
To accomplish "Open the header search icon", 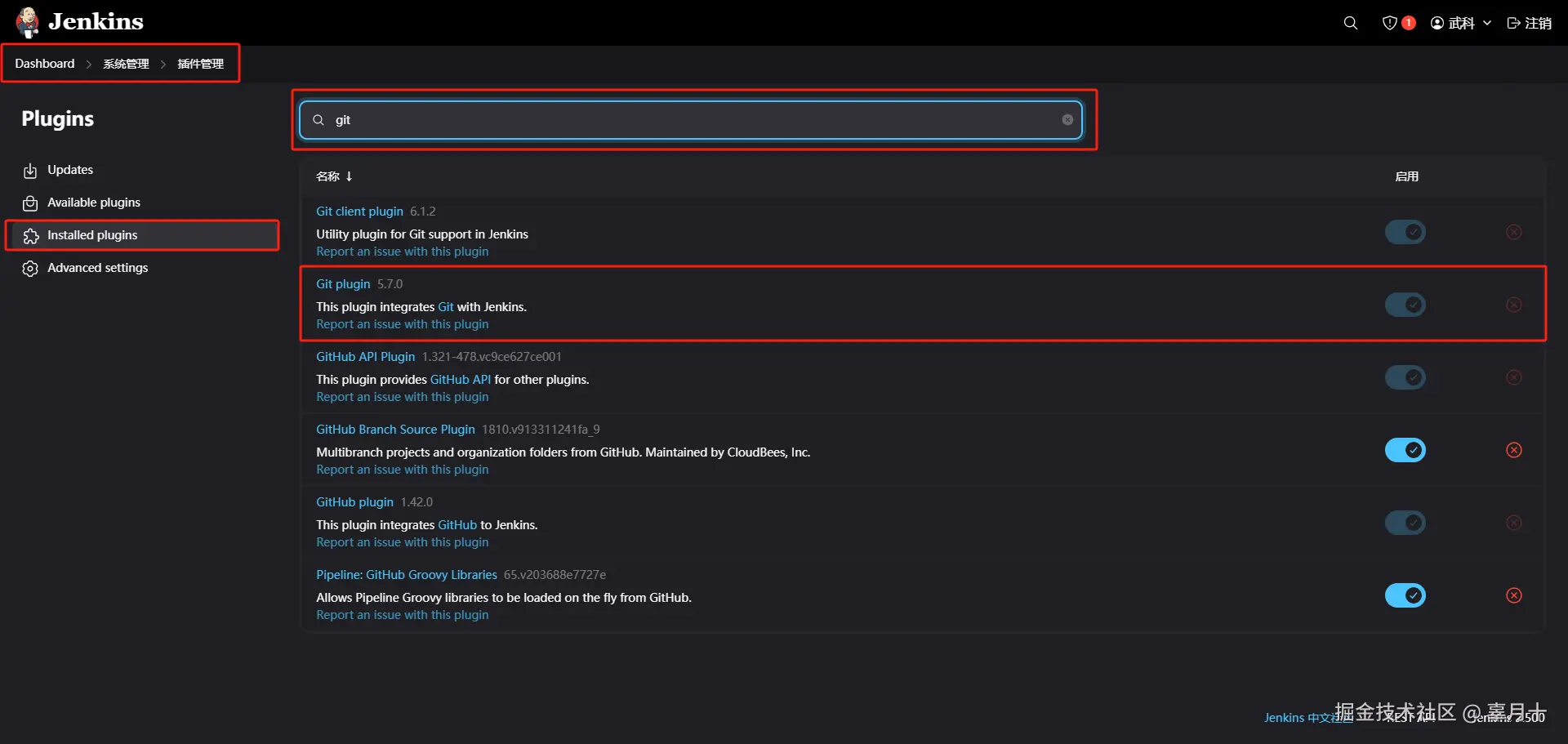I will click(1351, 23).
